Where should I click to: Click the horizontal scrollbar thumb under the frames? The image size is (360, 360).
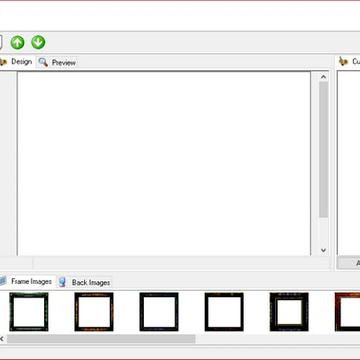[x=101, y=339]
